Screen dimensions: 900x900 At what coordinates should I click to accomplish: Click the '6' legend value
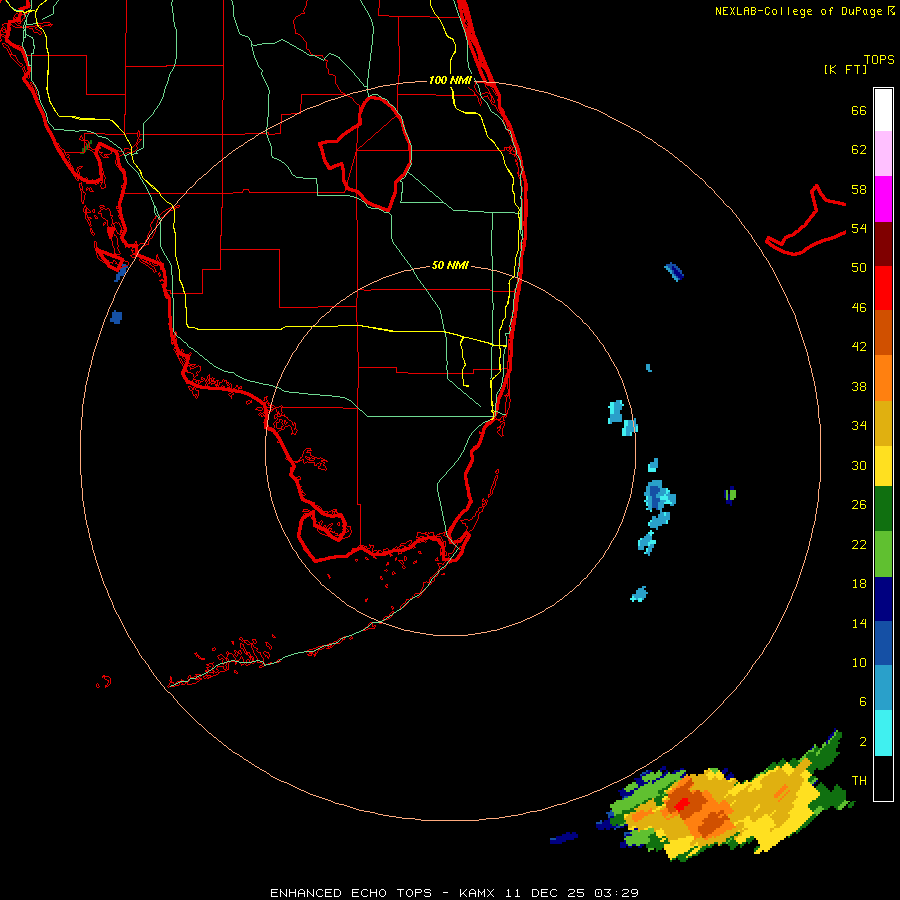863,701
